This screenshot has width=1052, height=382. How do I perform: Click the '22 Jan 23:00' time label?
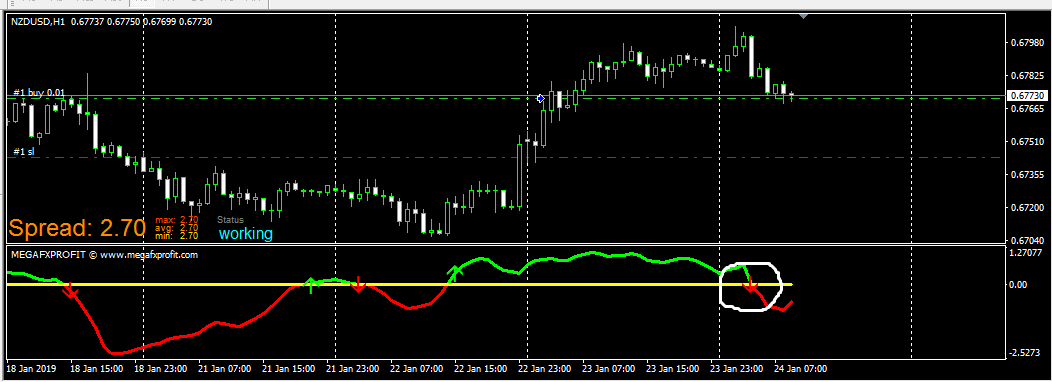545,369
